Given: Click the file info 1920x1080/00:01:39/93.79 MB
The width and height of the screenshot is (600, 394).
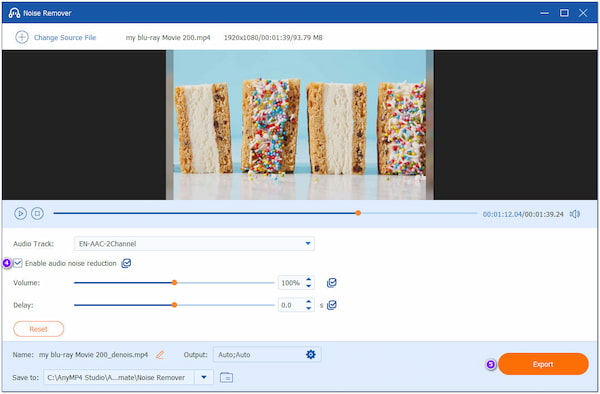Looking at the screenshot, I should (x=273, y=37).
